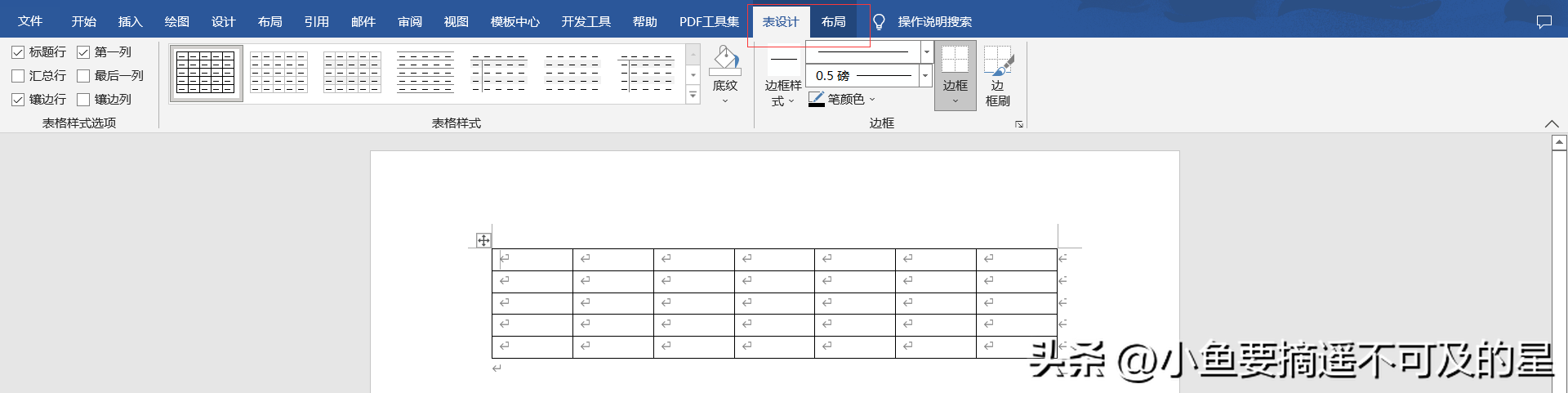Select the 表设计 Table Design tab
The width and height of the screenshot is (1568, 393).
coord(781,22)
